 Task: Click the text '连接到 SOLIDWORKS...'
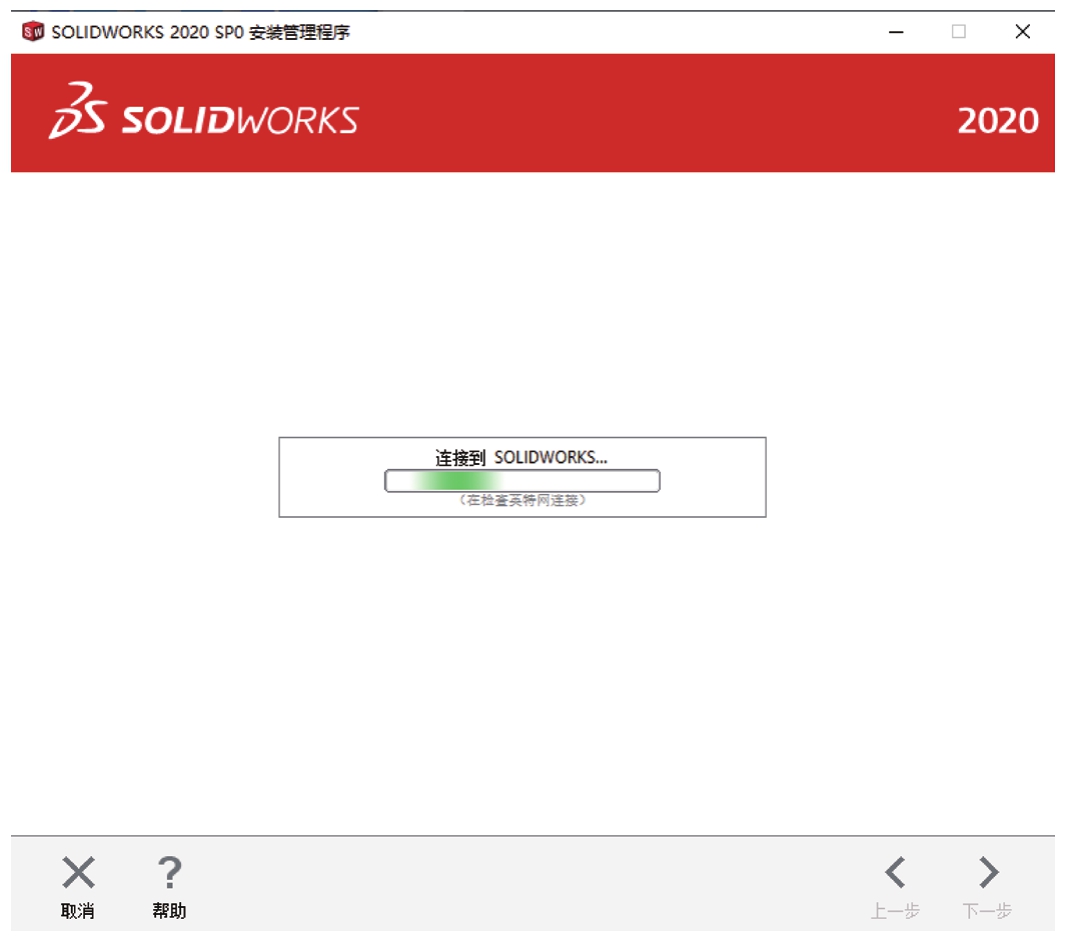click(521, 457)
